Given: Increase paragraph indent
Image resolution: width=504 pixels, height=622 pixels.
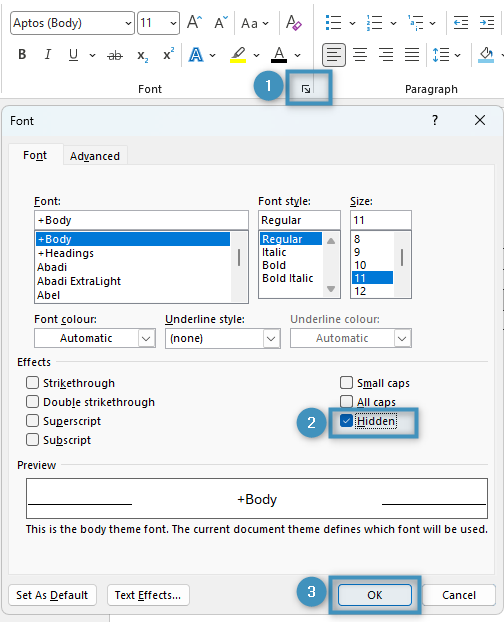Looking at the screenshot, I should pyautogui.click(x=487, y=23).
